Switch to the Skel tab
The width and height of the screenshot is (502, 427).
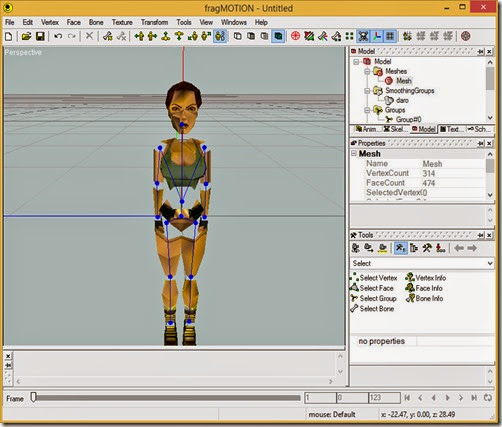click(x=395, y=129)
